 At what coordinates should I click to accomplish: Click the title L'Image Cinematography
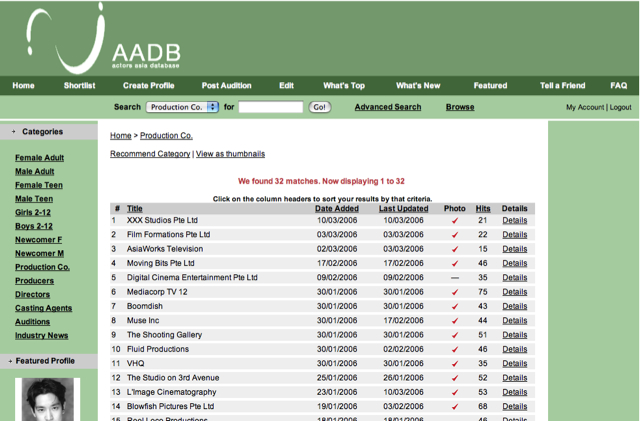point(171,392)
